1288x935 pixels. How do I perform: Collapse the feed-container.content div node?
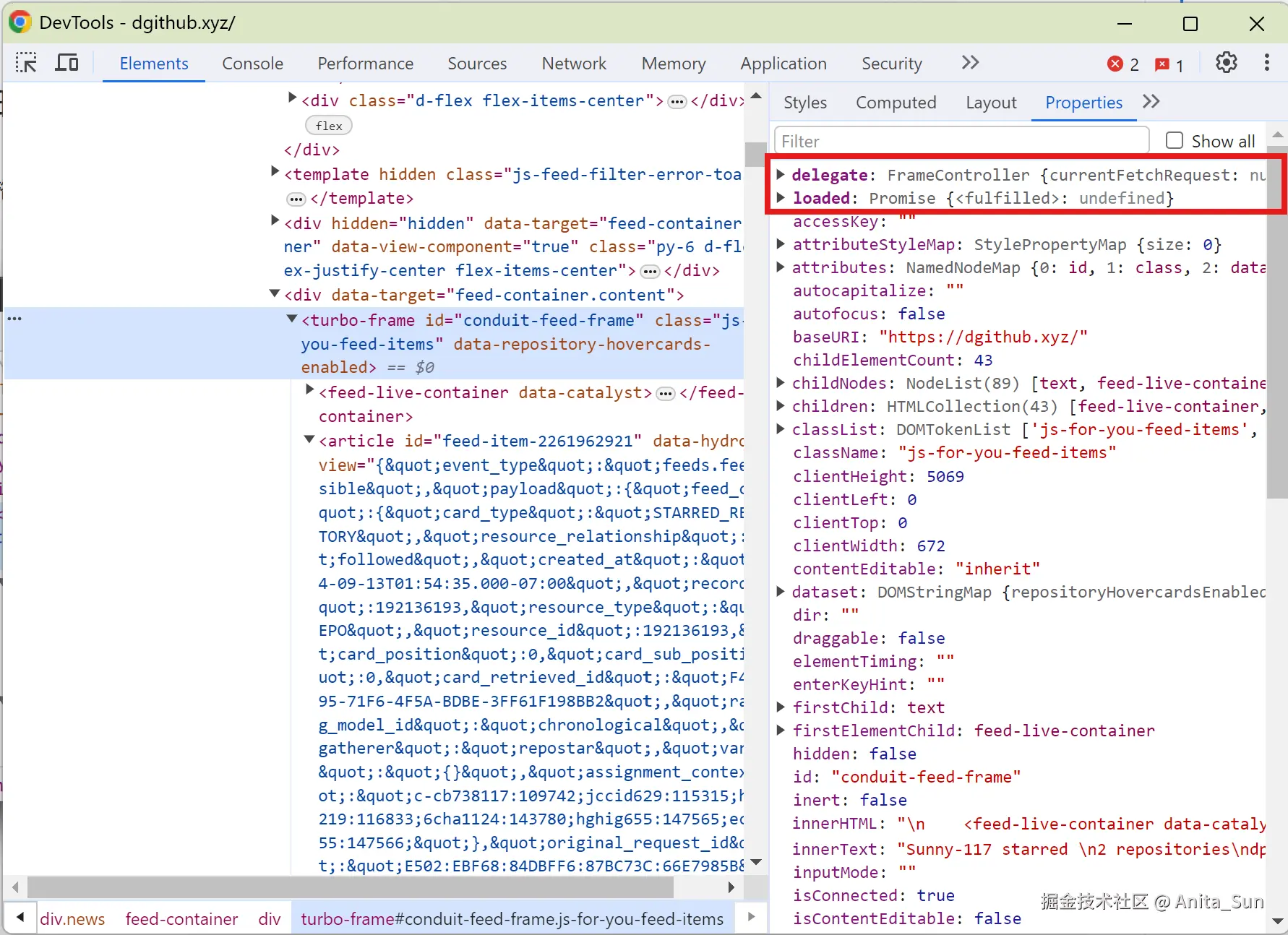coord(275,293)
